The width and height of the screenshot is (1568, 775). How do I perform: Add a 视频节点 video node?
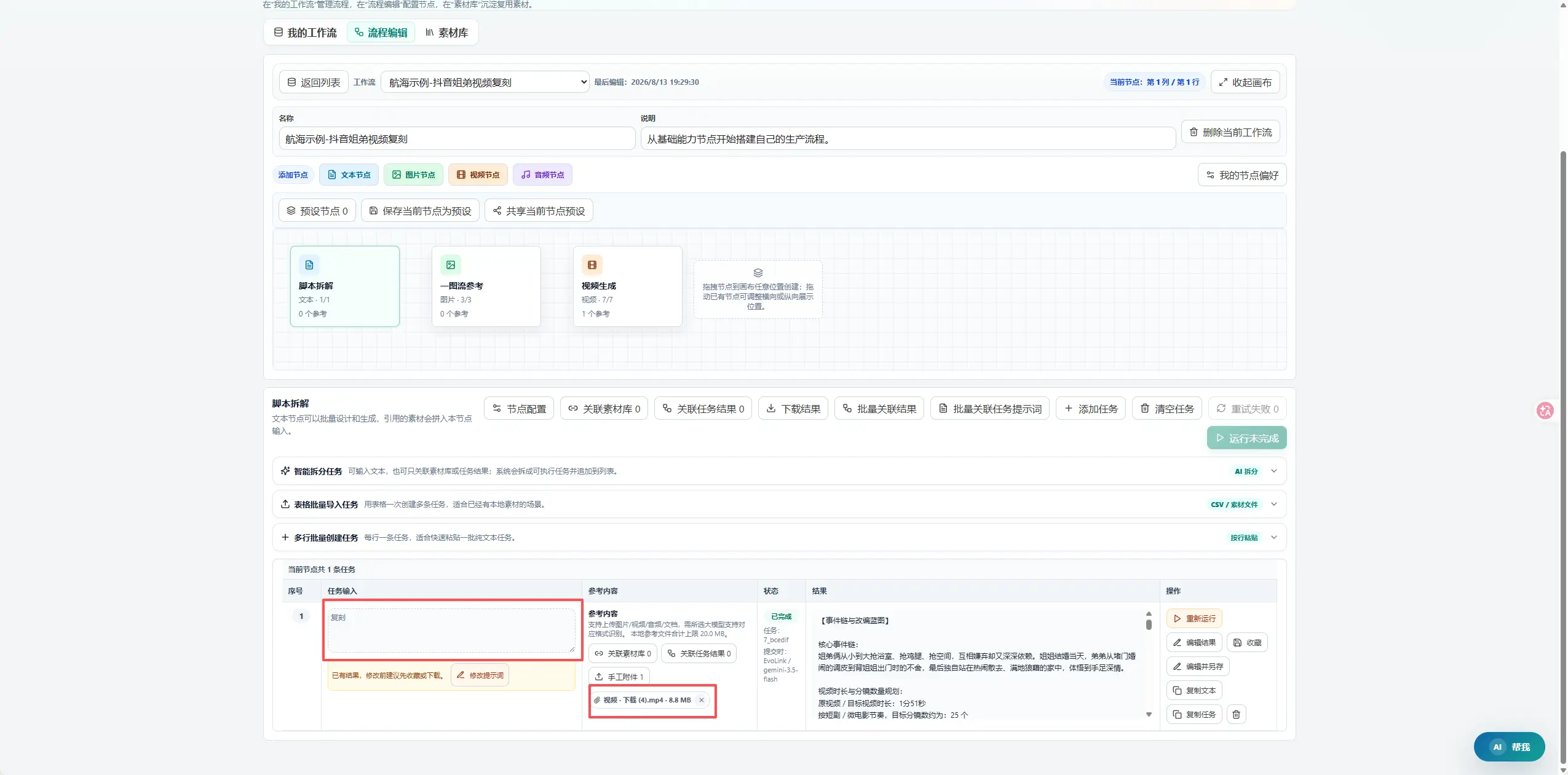[478, 175]
